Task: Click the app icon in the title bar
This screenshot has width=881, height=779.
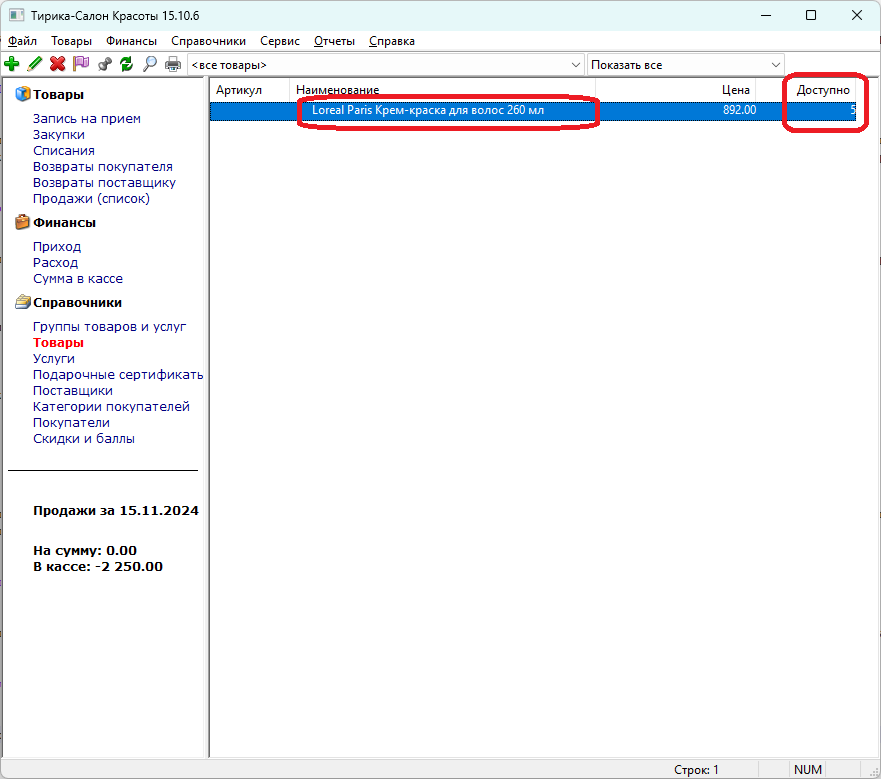Action: 16,15
